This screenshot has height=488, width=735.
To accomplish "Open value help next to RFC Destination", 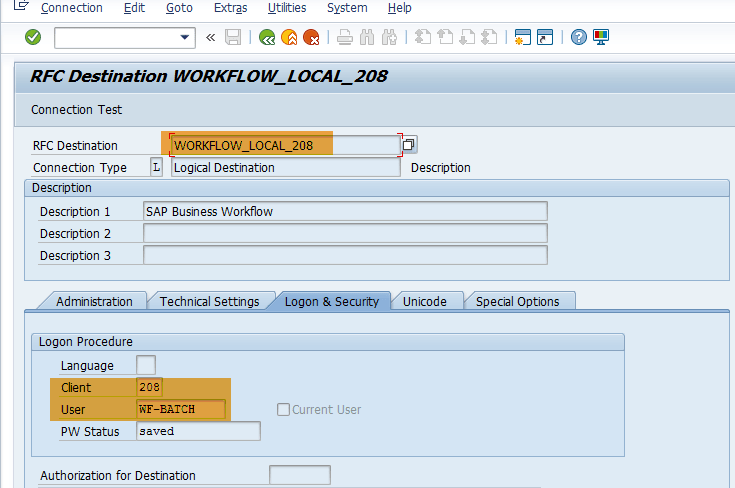I will point(409,145).
